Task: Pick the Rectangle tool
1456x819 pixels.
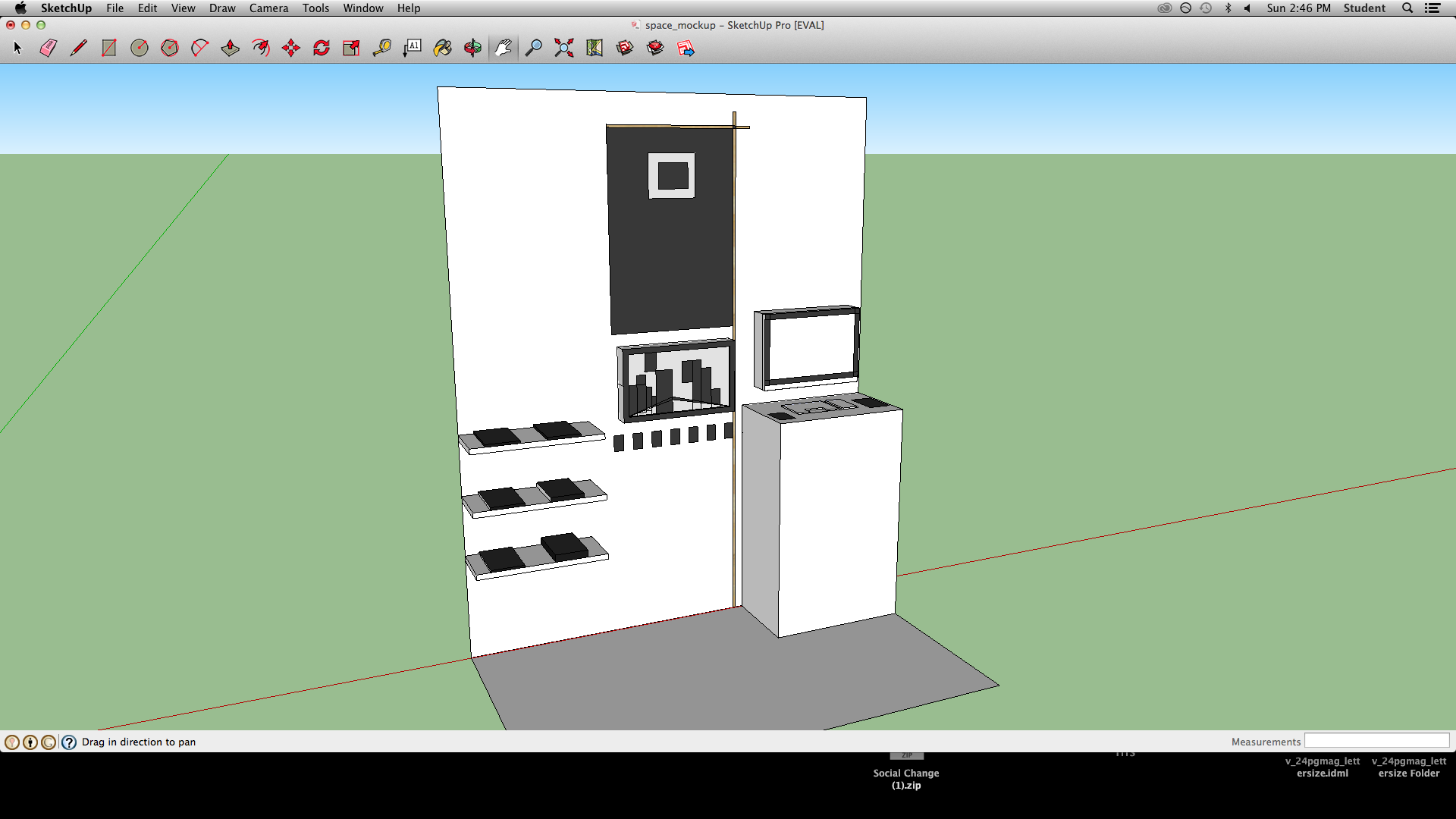Action: (108, 48)
